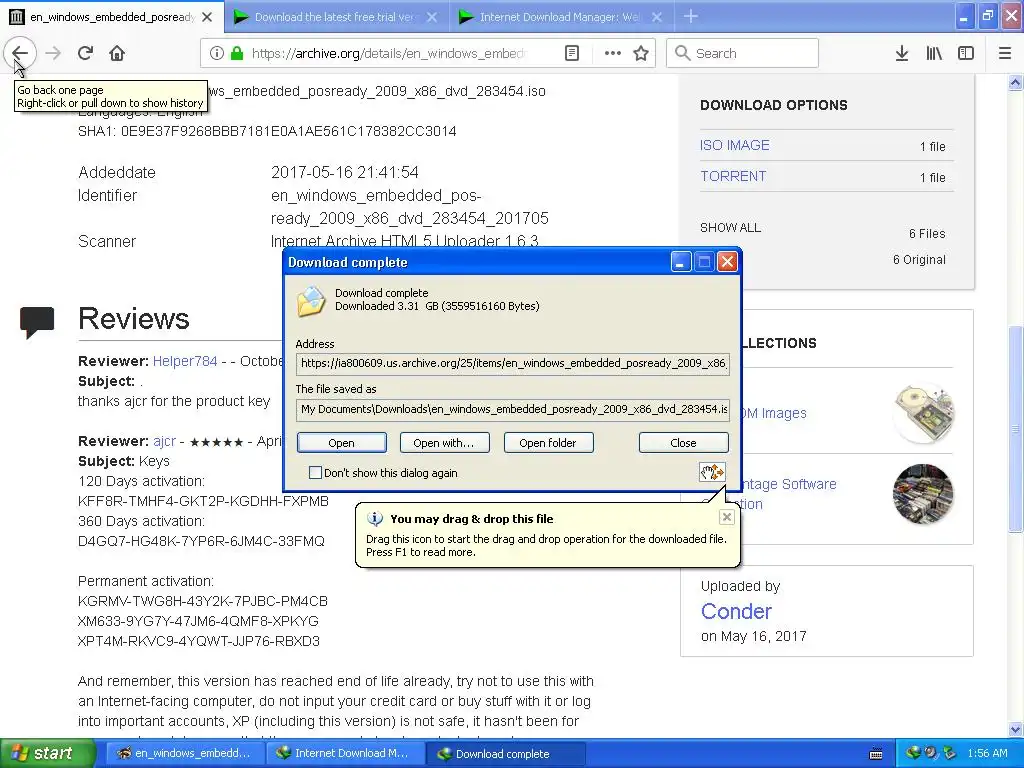Viewport: 1024px width, 768px height.
Task: Reload the current page
Action: [x=85, y=53]
